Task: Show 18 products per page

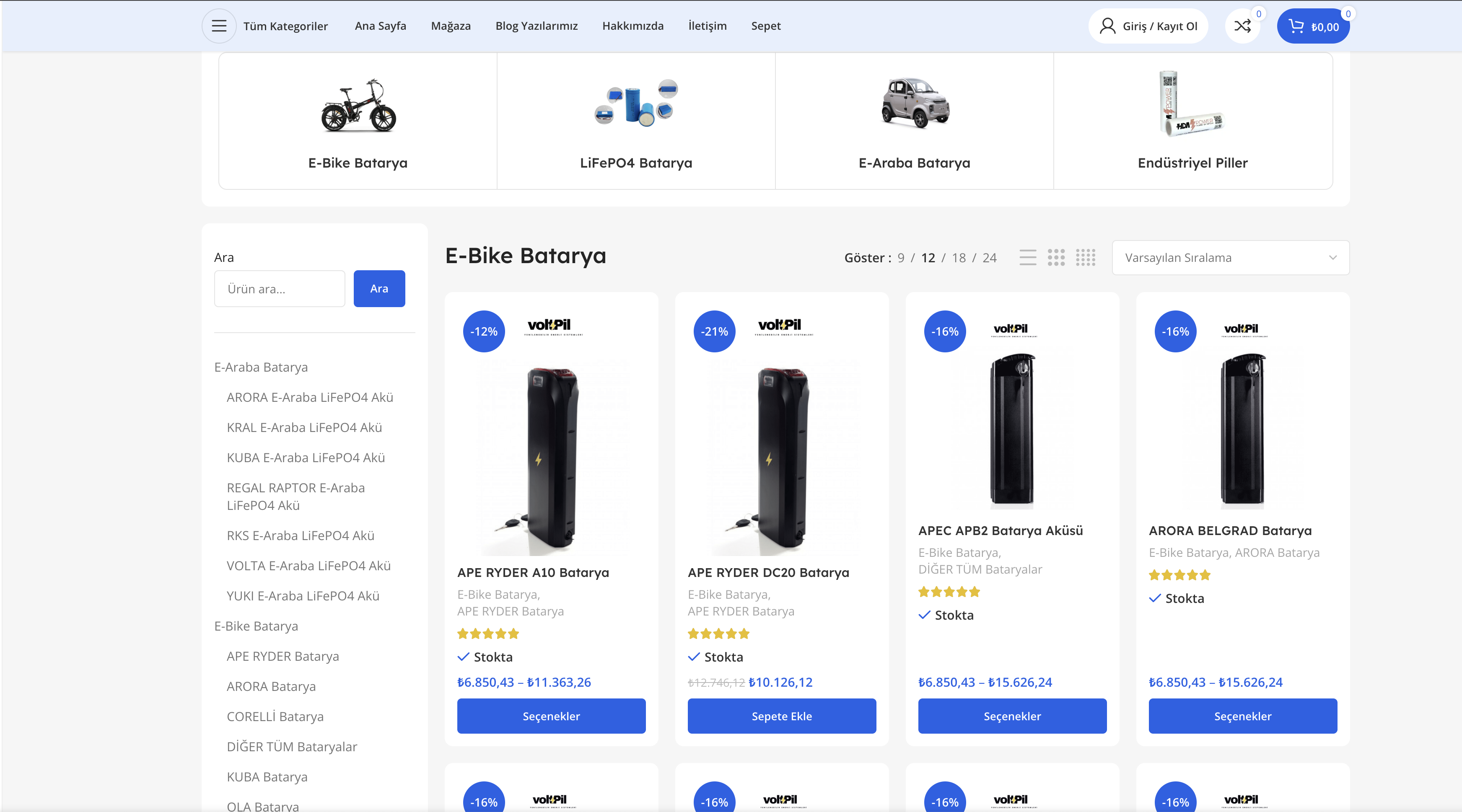Action: click(x=959, y=258)
